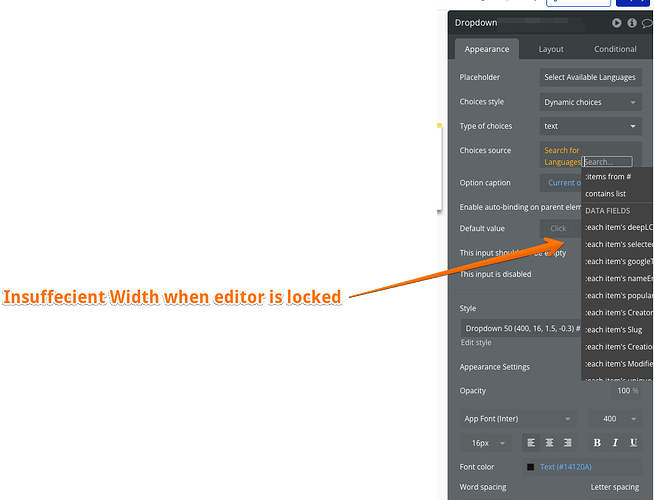The height and width of the screenshot is (500, 654).
Task: Open the info icon in Dropdown header
Action: [x=632, y=23]
